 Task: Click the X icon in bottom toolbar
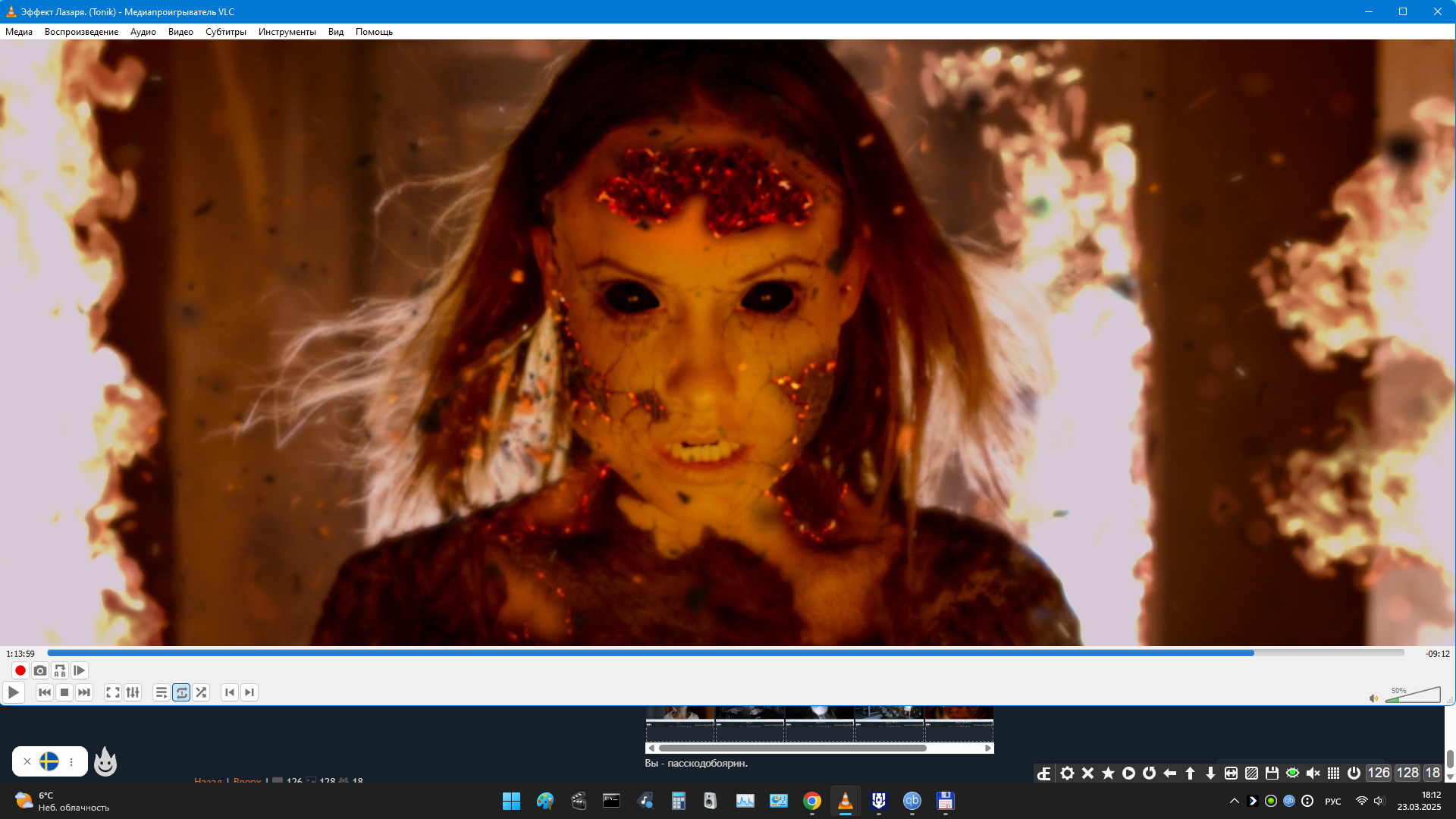(1087, 773)
